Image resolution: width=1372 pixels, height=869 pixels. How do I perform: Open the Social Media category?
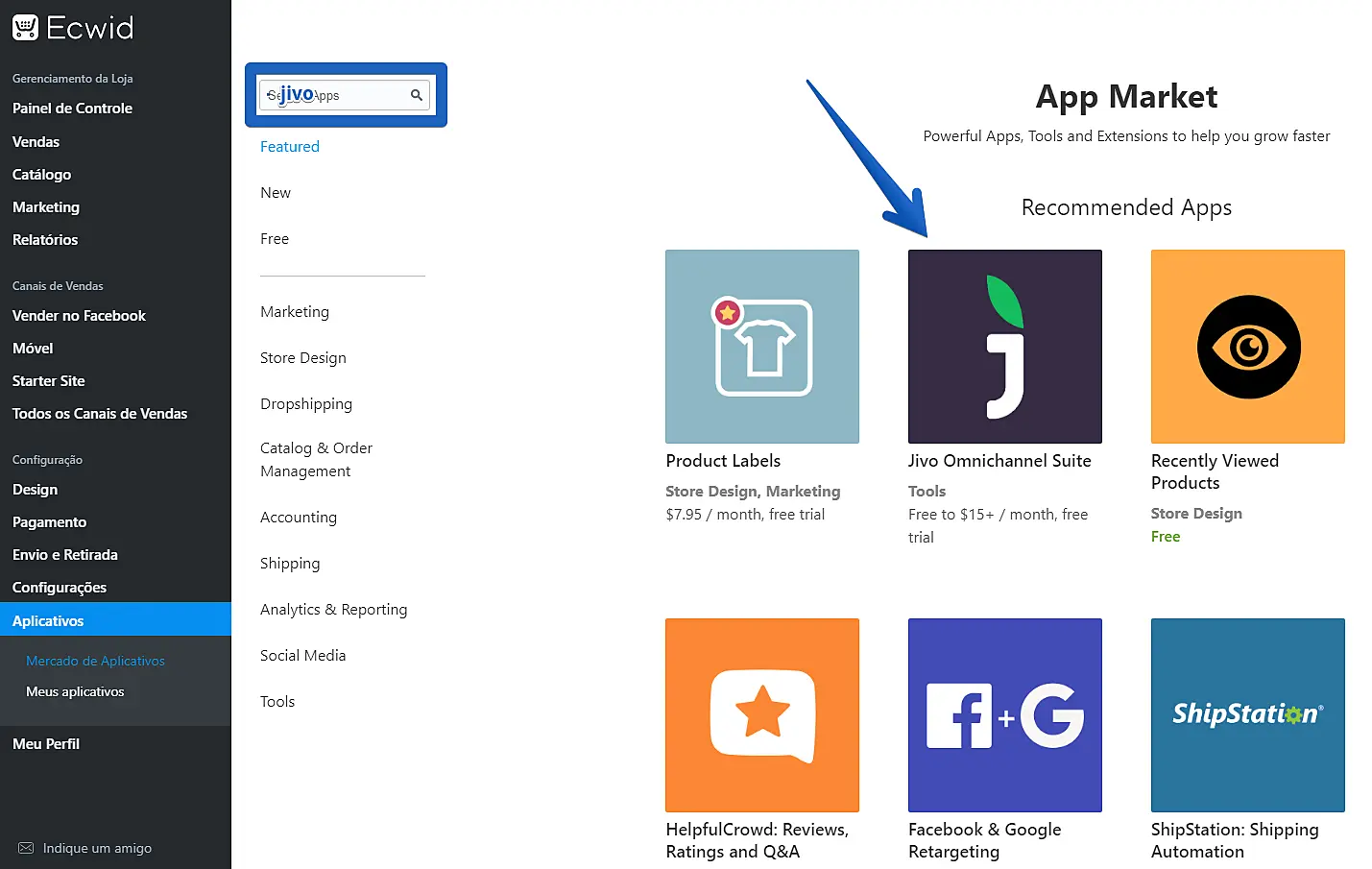tap(303, 656)
